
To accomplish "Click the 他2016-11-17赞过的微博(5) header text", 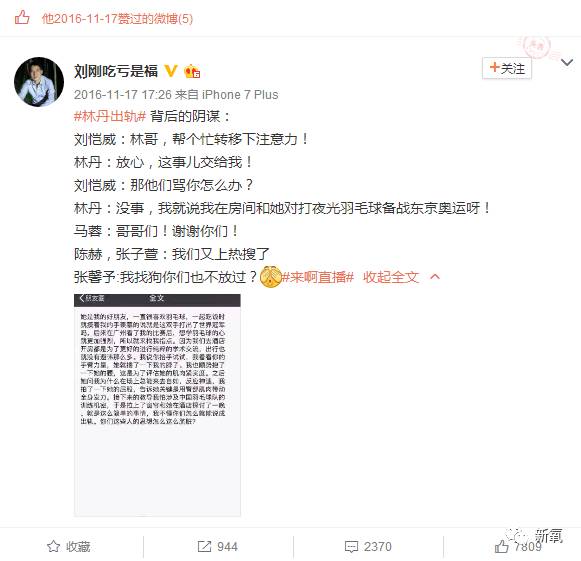I will 117,19.
